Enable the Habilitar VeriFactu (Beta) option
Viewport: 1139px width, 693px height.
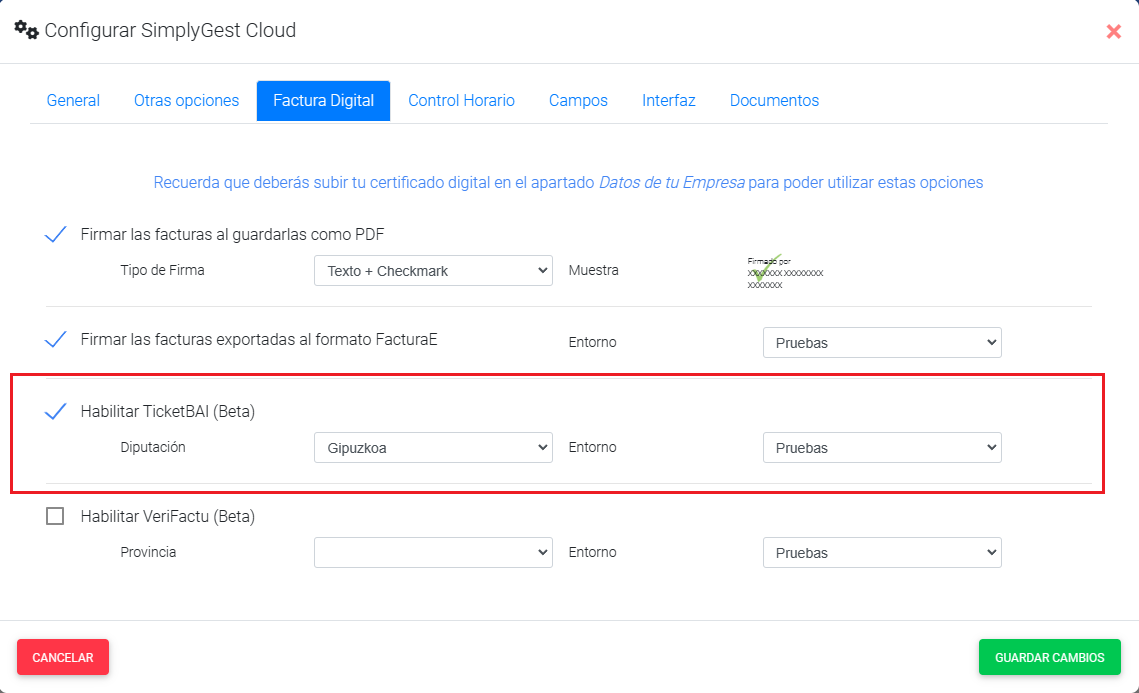click(55, 516)
